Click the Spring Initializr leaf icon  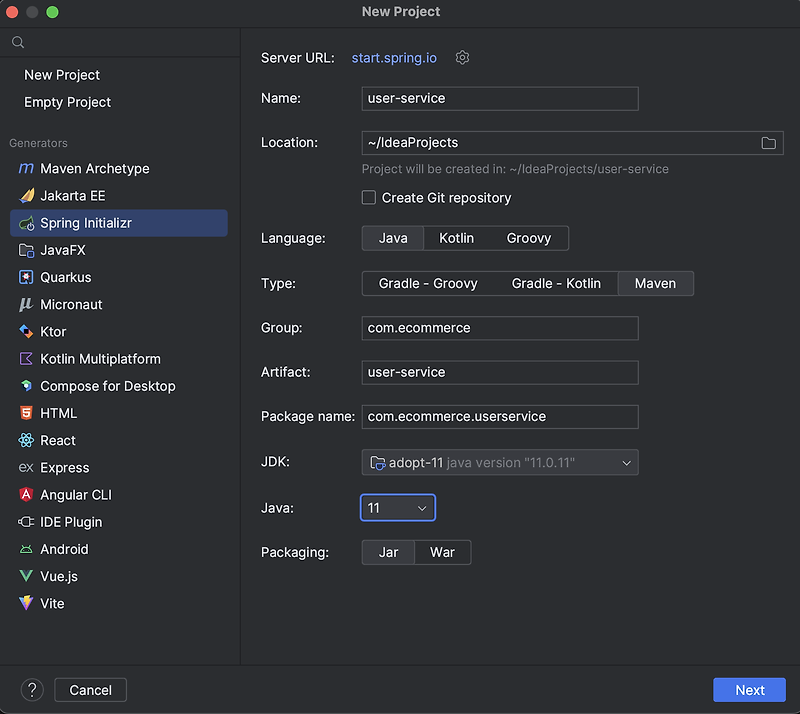(26, 223)
